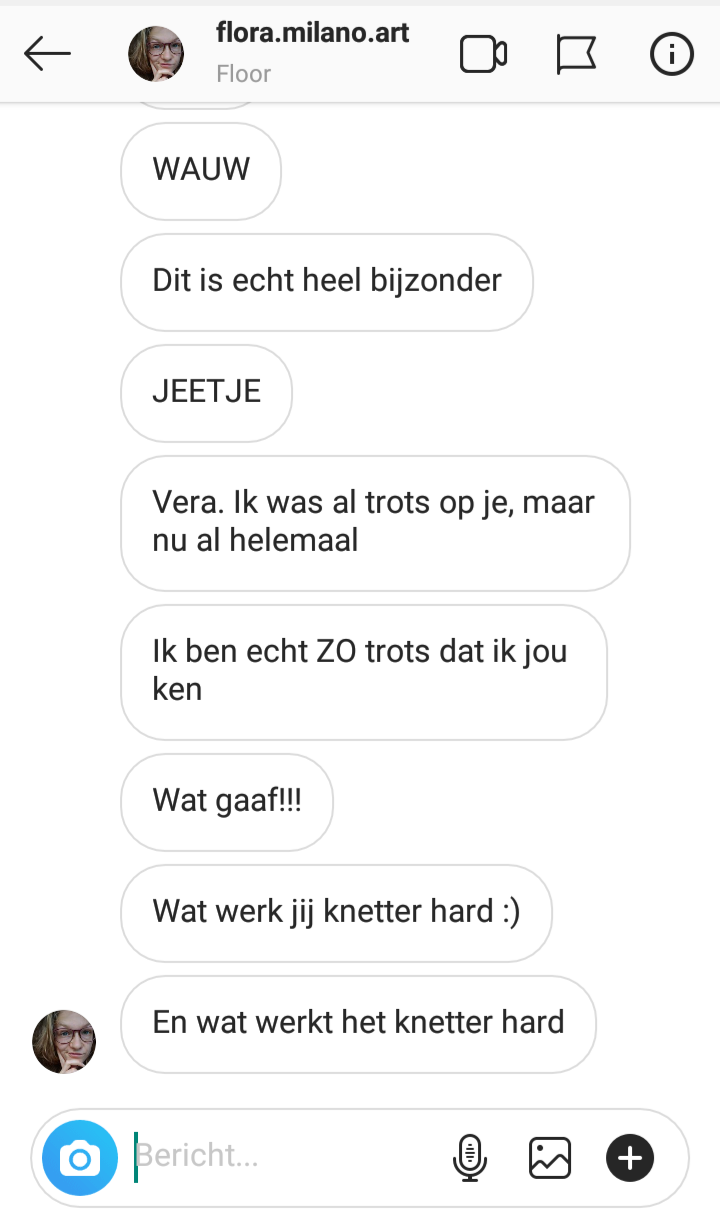Tap the sender avatar beside last message
Screen dimensions: 720x1230
[64, 1041]
